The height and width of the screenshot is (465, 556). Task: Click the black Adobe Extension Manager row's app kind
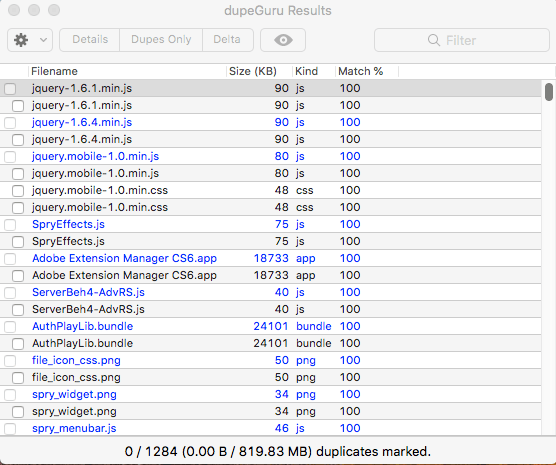(x=306, y=276)
